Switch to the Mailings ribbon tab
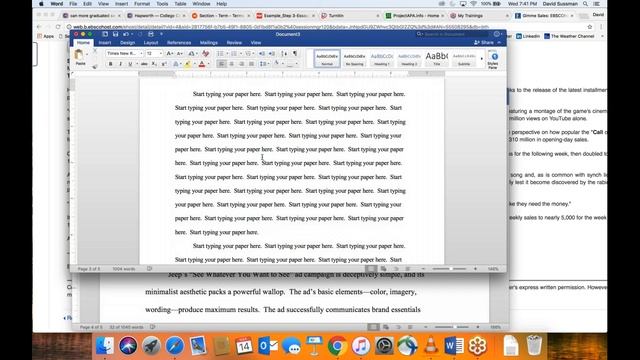 209,42
